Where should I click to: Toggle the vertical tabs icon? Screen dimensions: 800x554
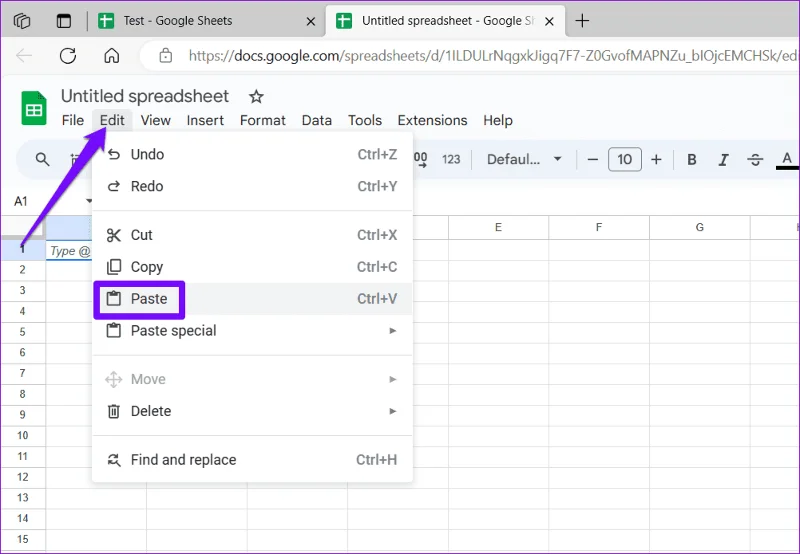[x=64, y=21]
